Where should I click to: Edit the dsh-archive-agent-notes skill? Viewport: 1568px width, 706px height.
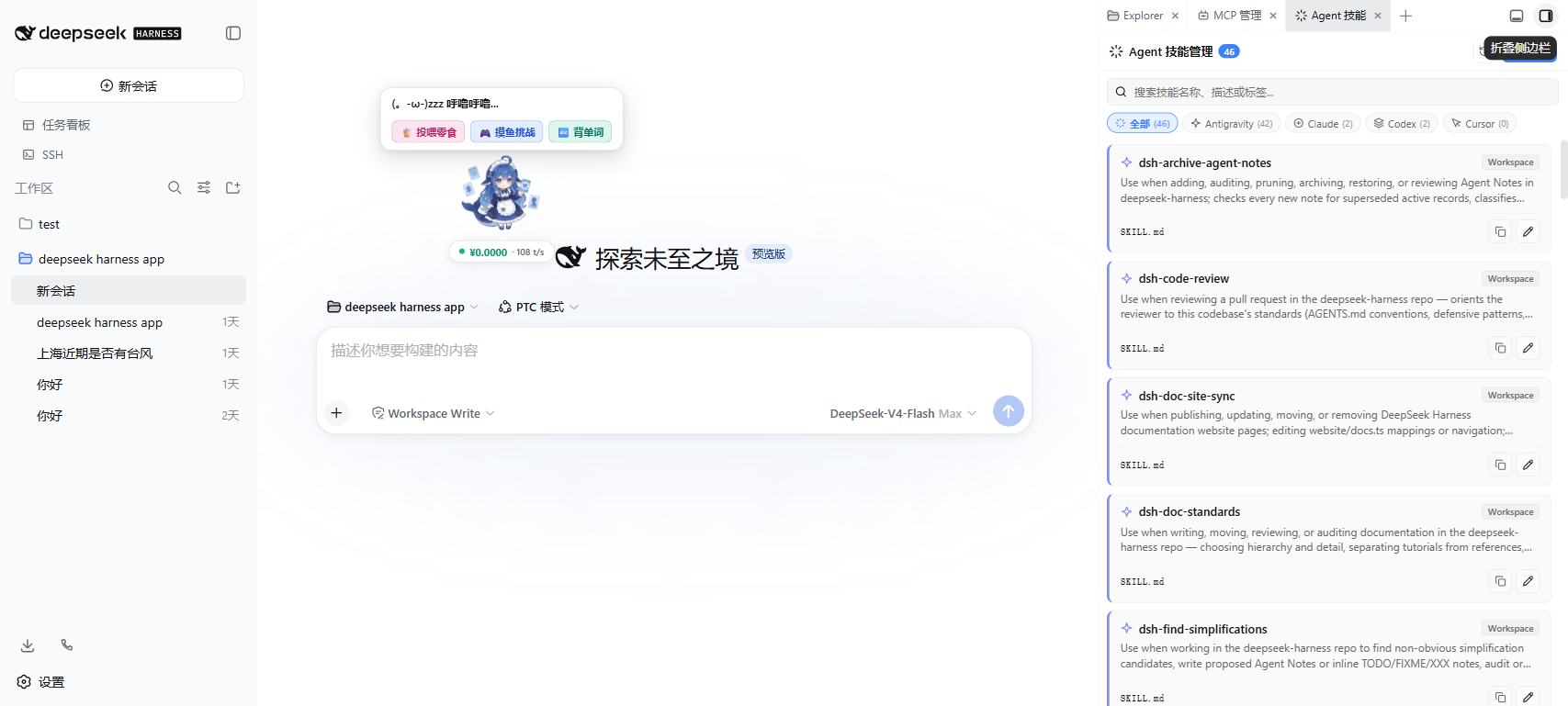tap(1528, 231)
